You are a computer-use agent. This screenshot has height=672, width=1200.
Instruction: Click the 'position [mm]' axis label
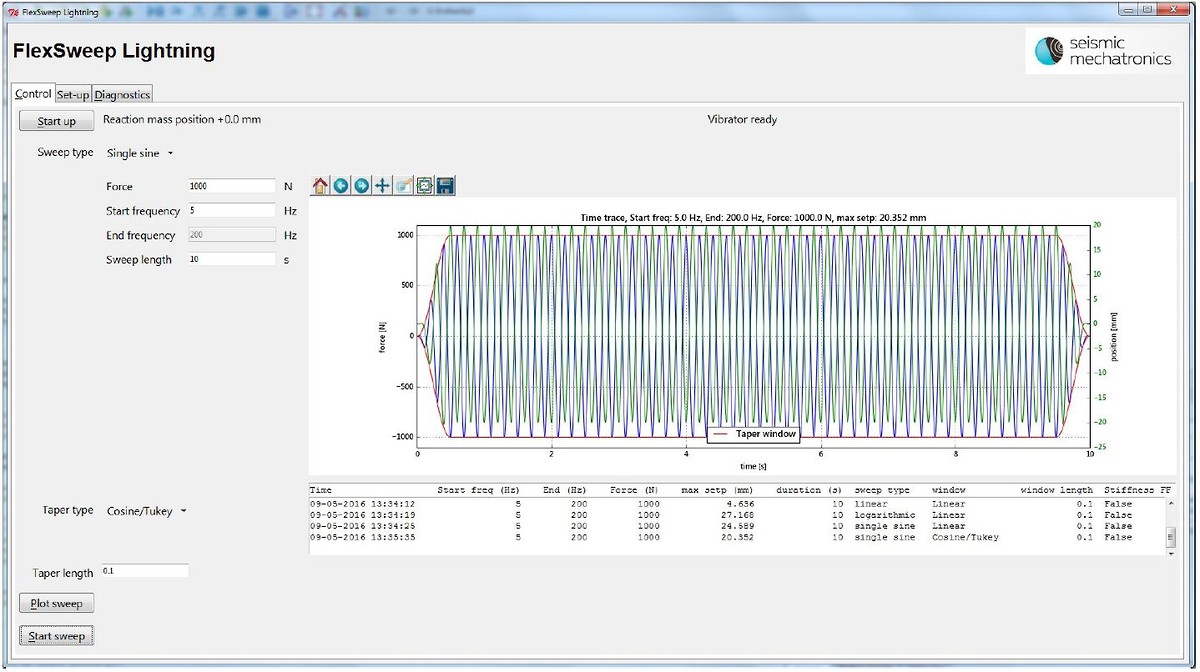(x=1115, y=336)
